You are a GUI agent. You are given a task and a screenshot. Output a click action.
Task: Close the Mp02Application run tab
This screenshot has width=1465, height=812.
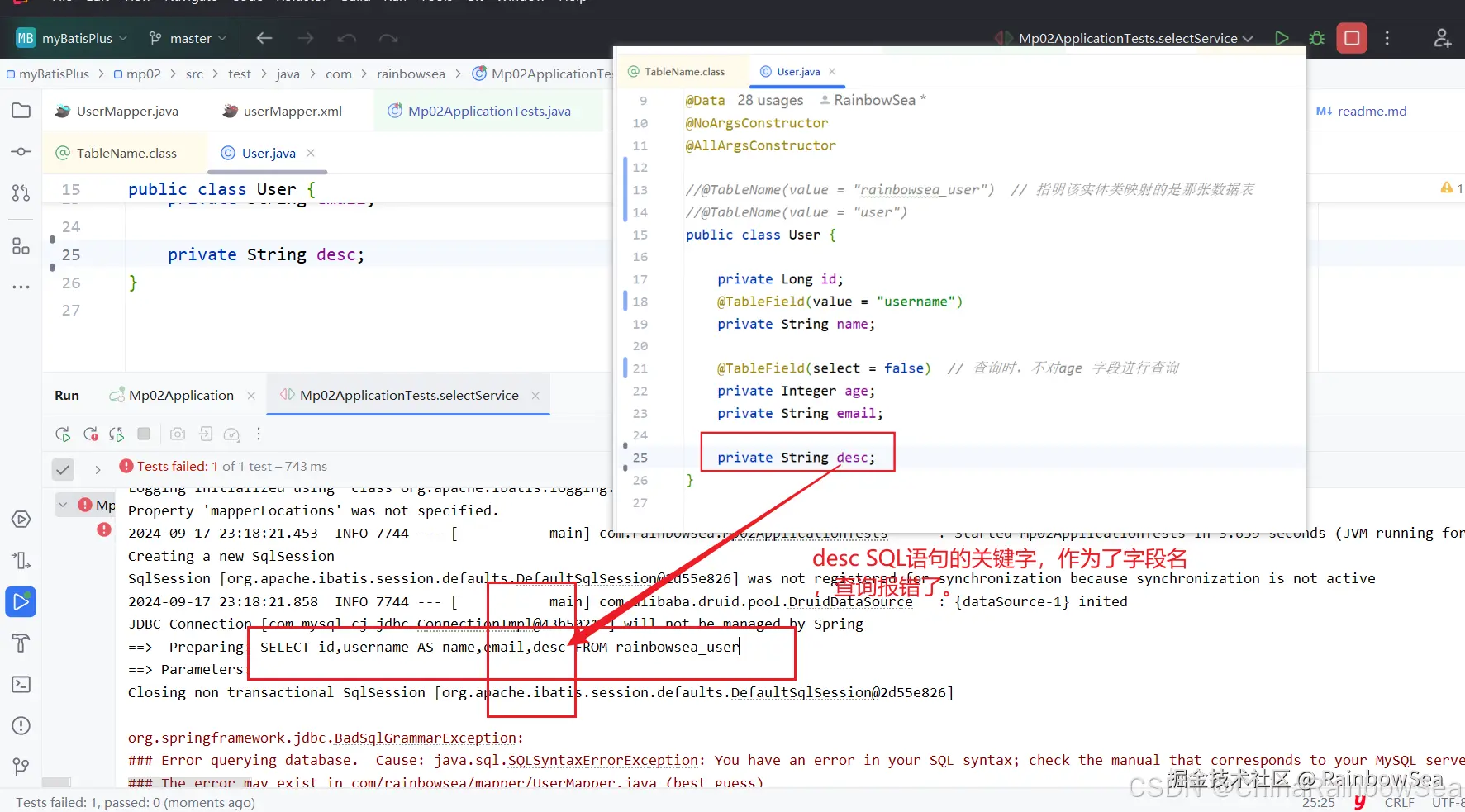click(251, 396)
